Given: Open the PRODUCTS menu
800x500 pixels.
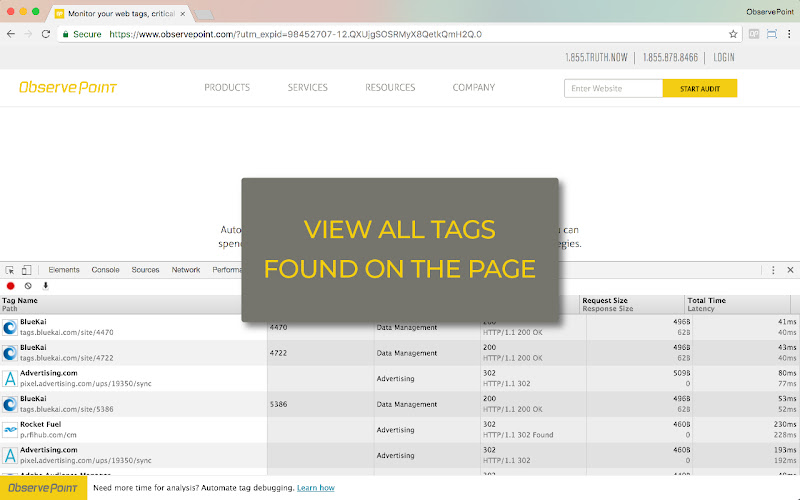Looking at the screenshot, I should pyautogui.click(x=227, y=87).
